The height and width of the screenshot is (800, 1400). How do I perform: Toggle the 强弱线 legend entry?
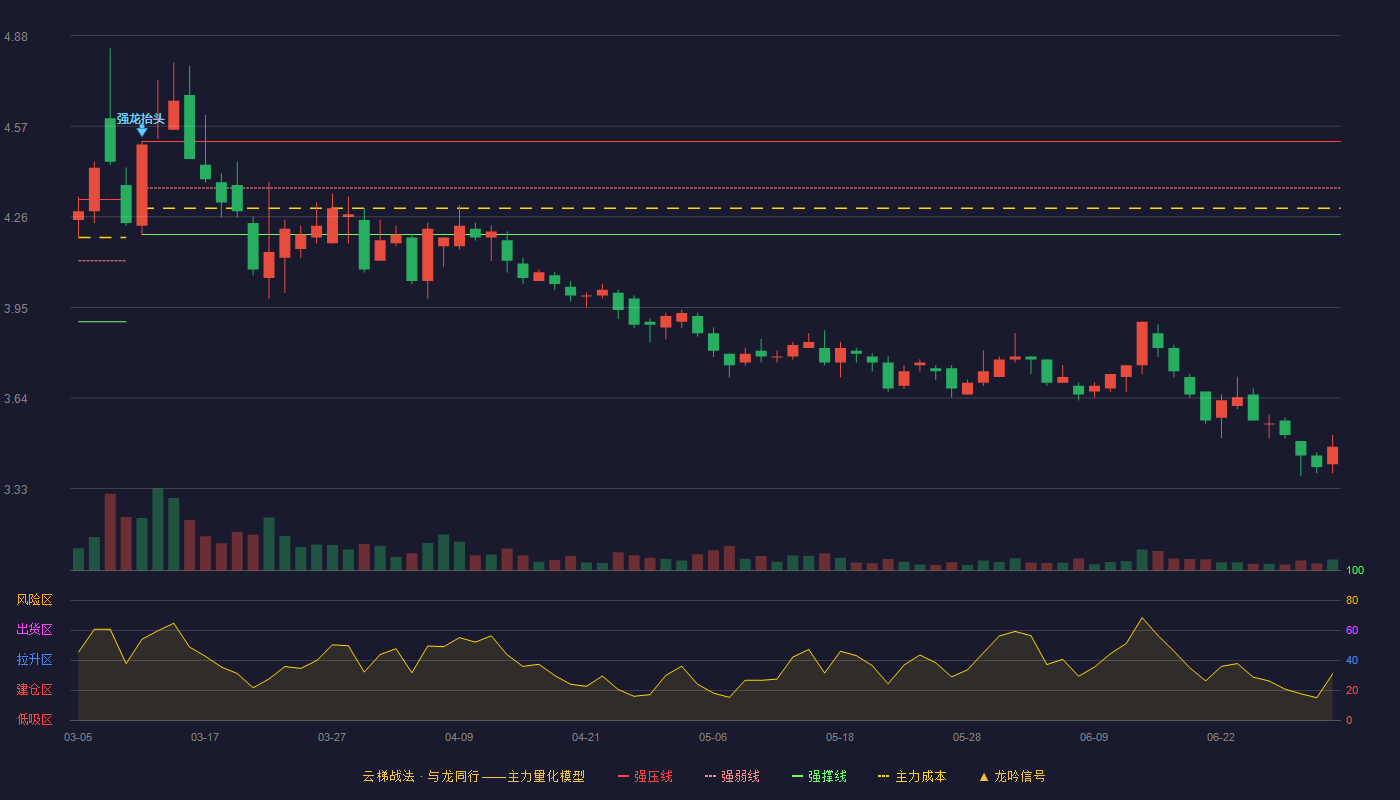coord(732,776)
